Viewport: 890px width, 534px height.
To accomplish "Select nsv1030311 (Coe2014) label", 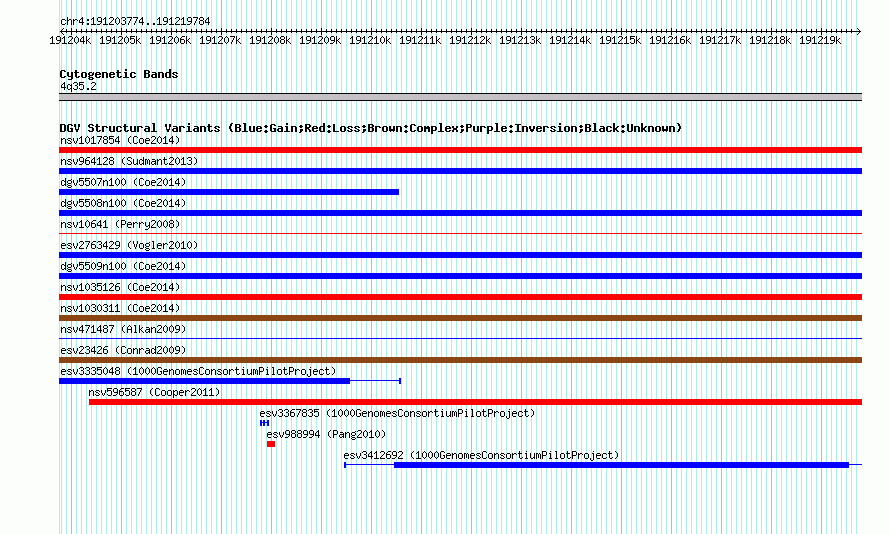I will pos(120,308).
